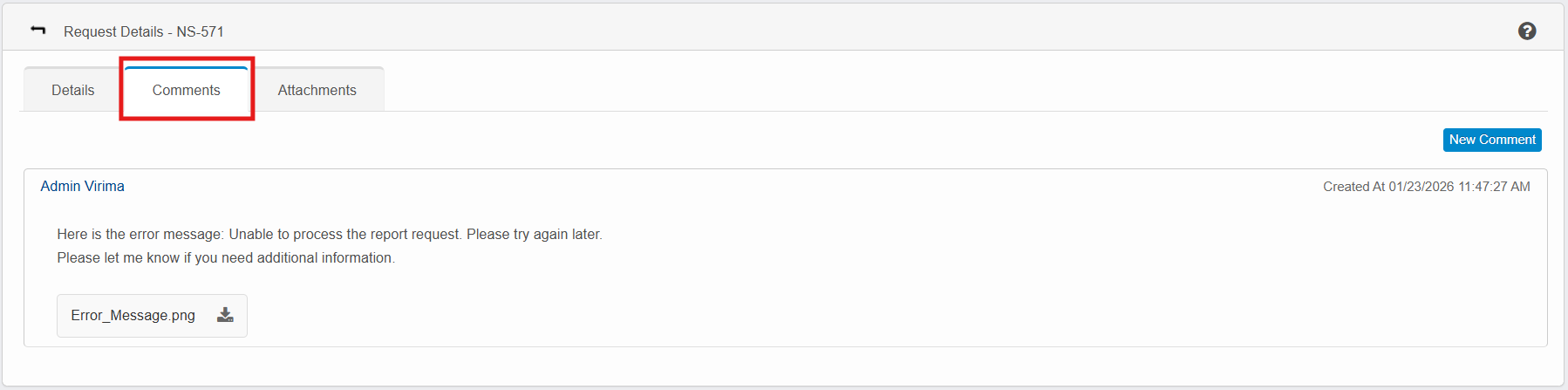Click the 'NS-571' request number in header
Screen dimensions: 1568x390
(x=200, y=31)
